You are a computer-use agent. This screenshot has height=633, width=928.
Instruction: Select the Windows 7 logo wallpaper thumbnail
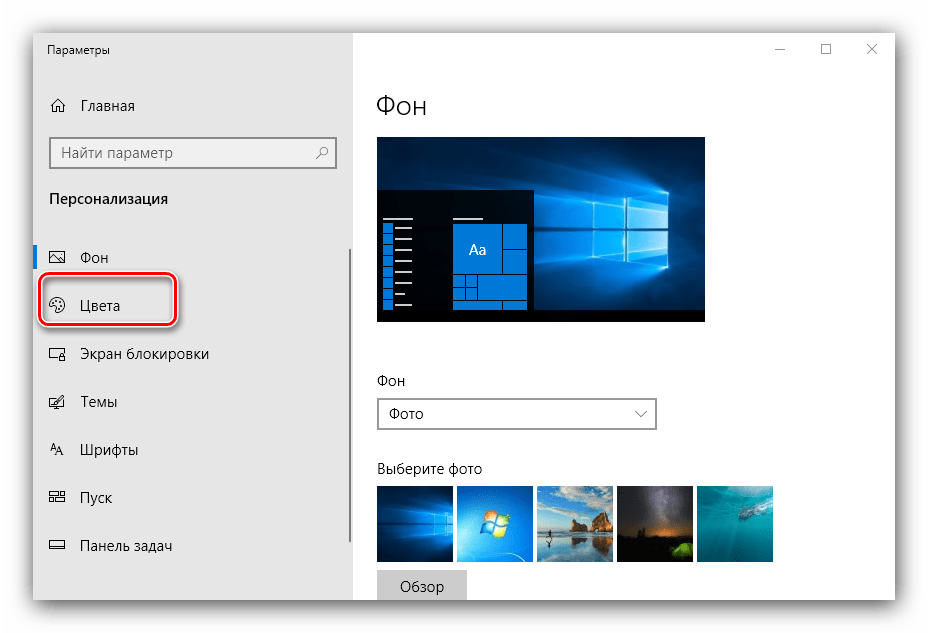(x=494, y=524)
